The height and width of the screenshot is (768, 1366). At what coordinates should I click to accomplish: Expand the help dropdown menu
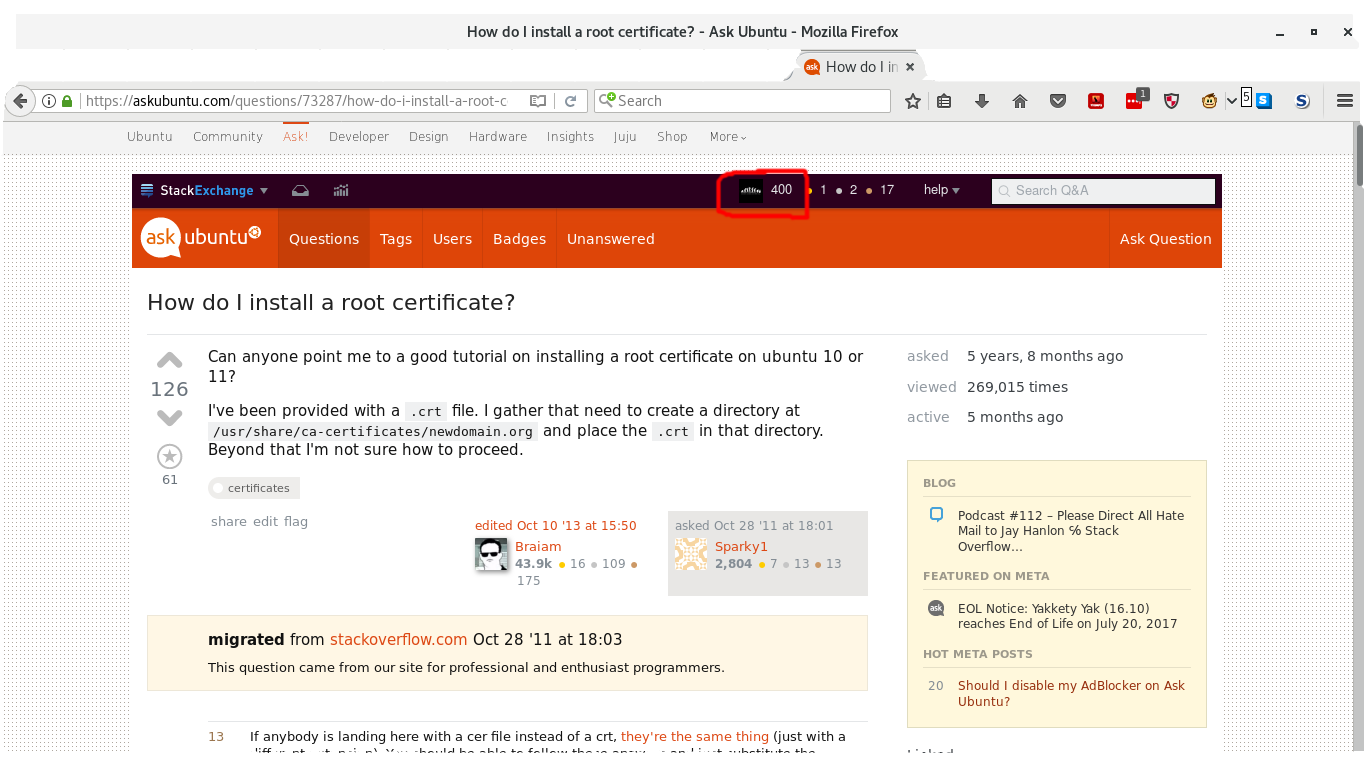point(941,190)
